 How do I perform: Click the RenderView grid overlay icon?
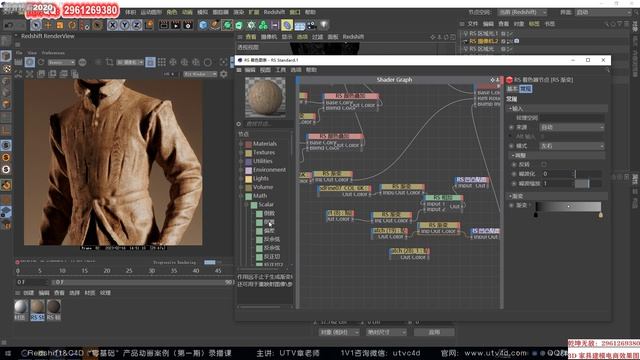point(162,62)
